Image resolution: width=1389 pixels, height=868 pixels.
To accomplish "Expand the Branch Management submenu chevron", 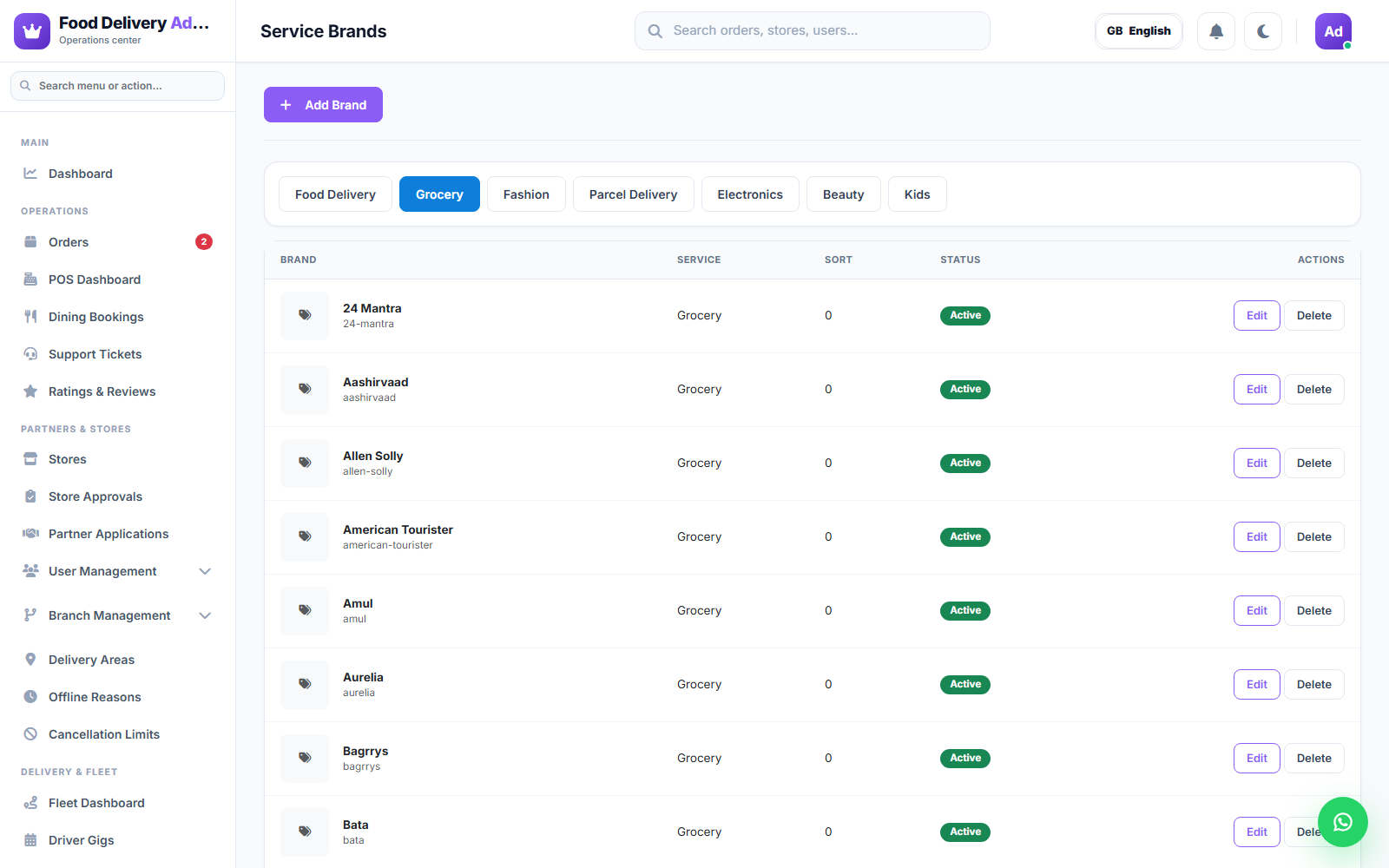I will point(205,615).
